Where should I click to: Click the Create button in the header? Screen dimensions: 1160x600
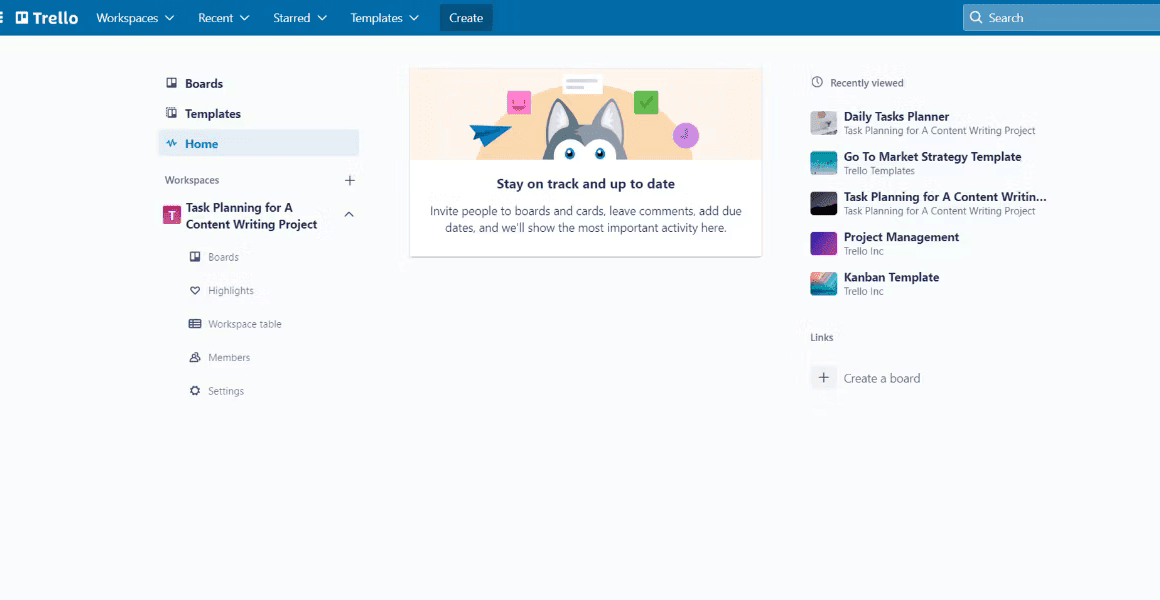466,18
